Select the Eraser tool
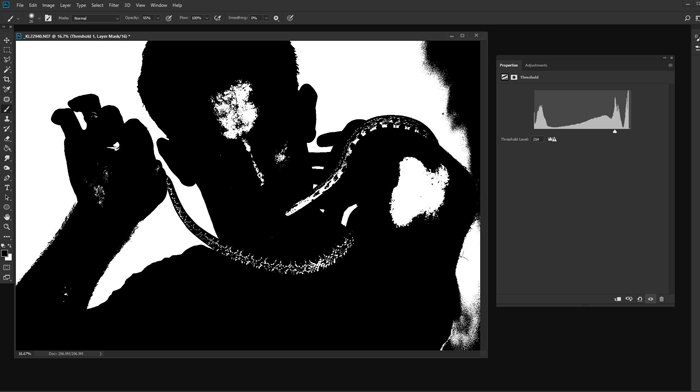The image size is (700, 392). (7, 138)
